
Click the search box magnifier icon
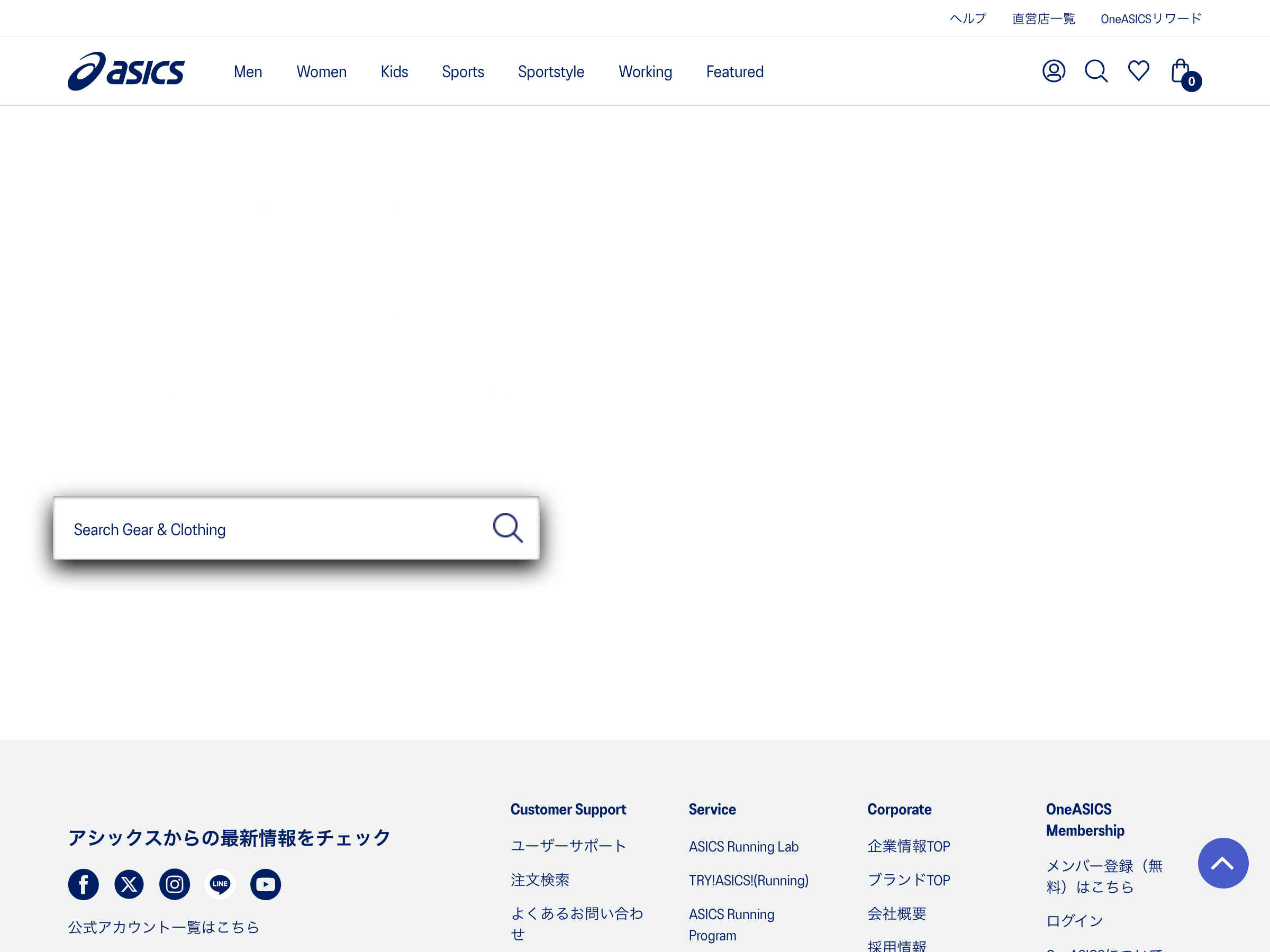coord(508,528)
